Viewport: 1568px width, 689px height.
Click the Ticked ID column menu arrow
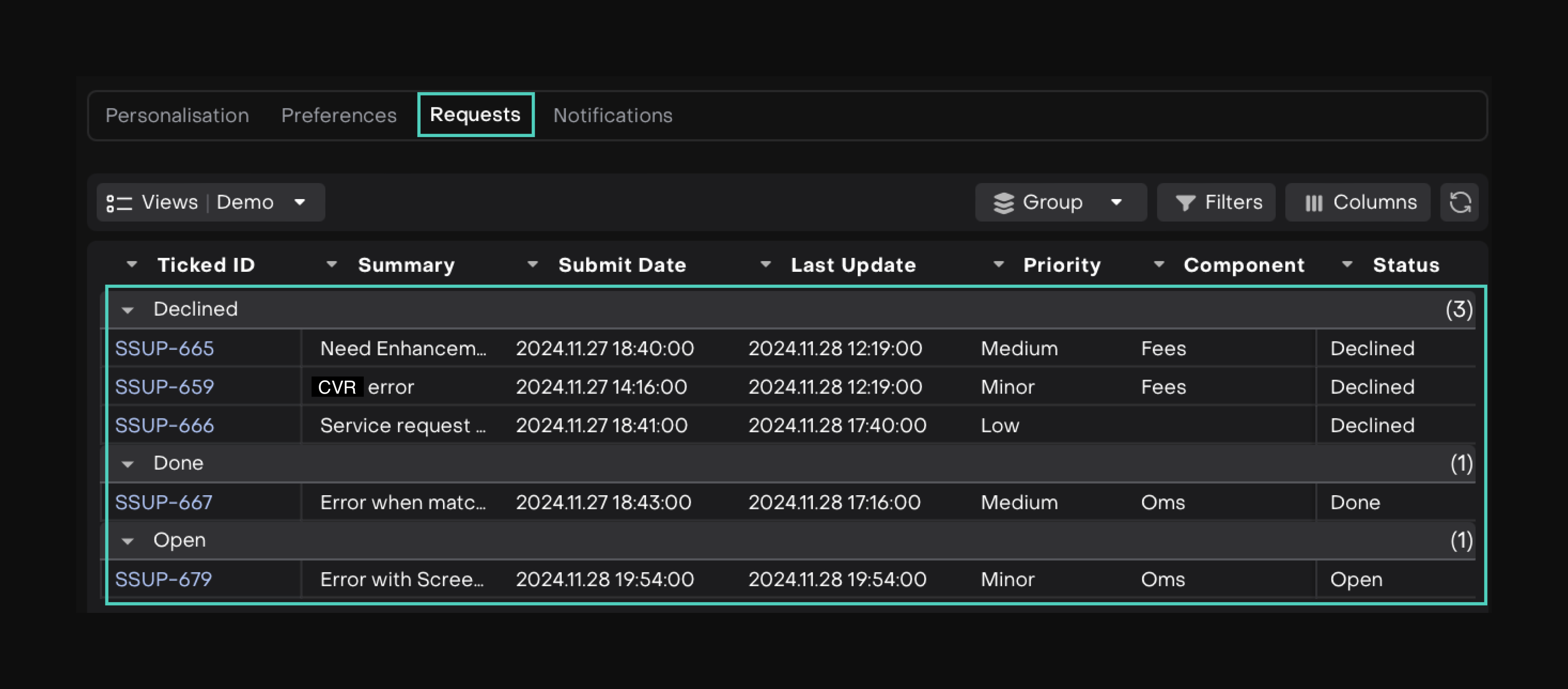pos(131,265)
